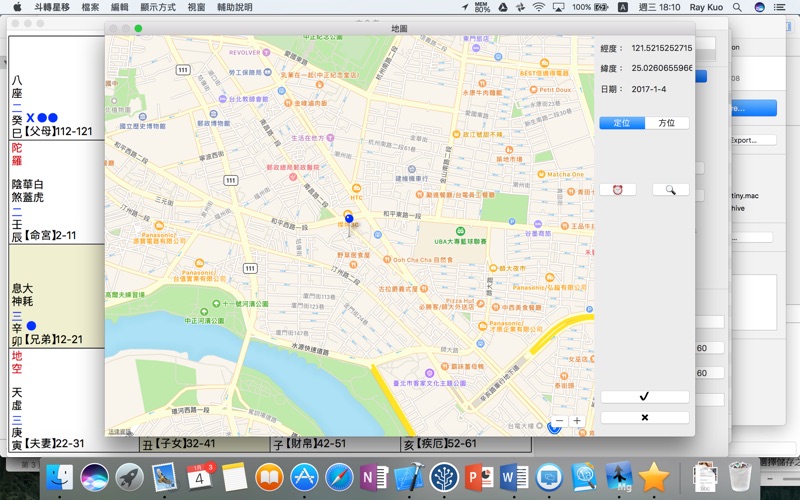Zoom in with the map plus button
This screenshot has height=500, width=800.
pyautogui.click(x=577, y=421)
